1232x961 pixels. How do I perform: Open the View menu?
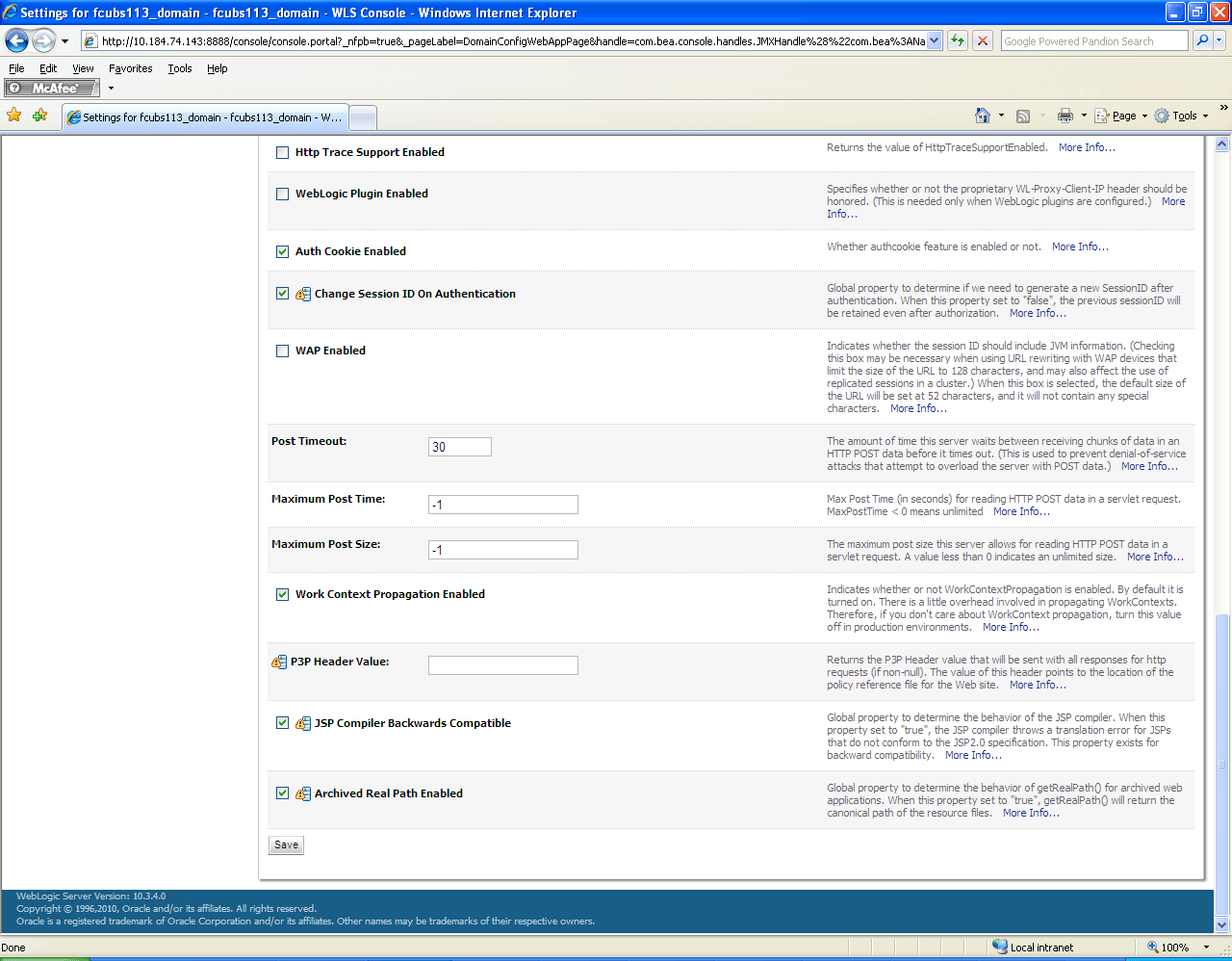[83, 68]
